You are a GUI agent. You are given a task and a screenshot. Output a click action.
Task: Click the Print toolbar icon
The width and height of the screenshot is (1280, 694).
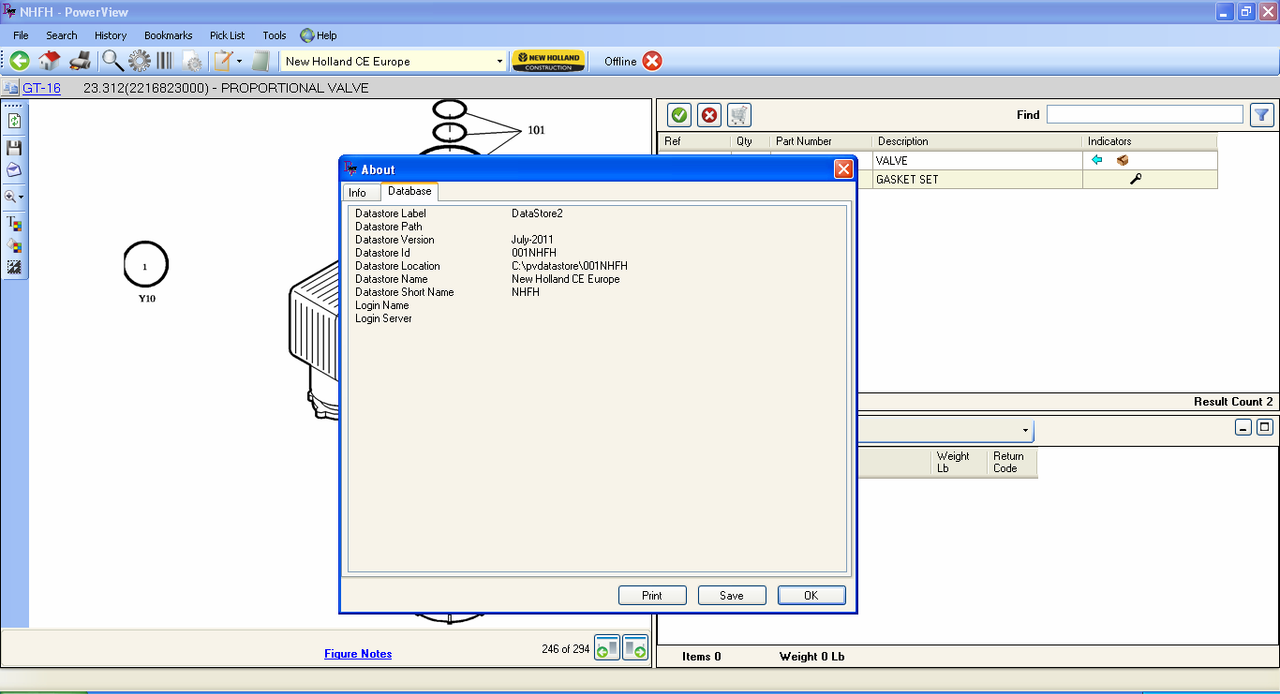tap(81, 61)
